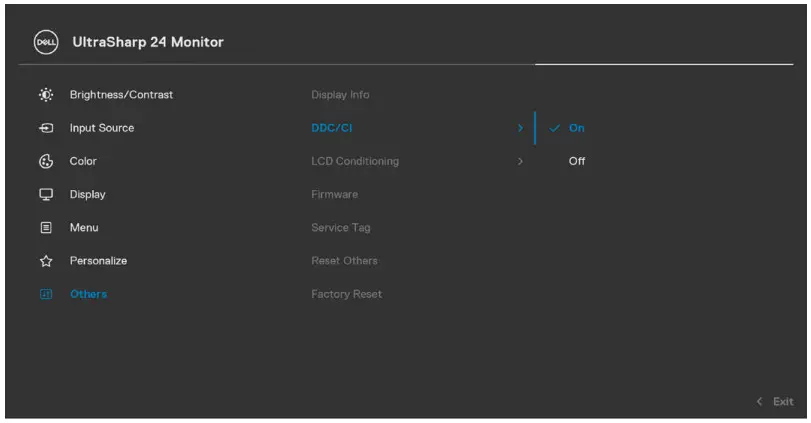Viewport: 811px width, 423px height.
Task: Open the Color menu
Action: tap(83, 161)
